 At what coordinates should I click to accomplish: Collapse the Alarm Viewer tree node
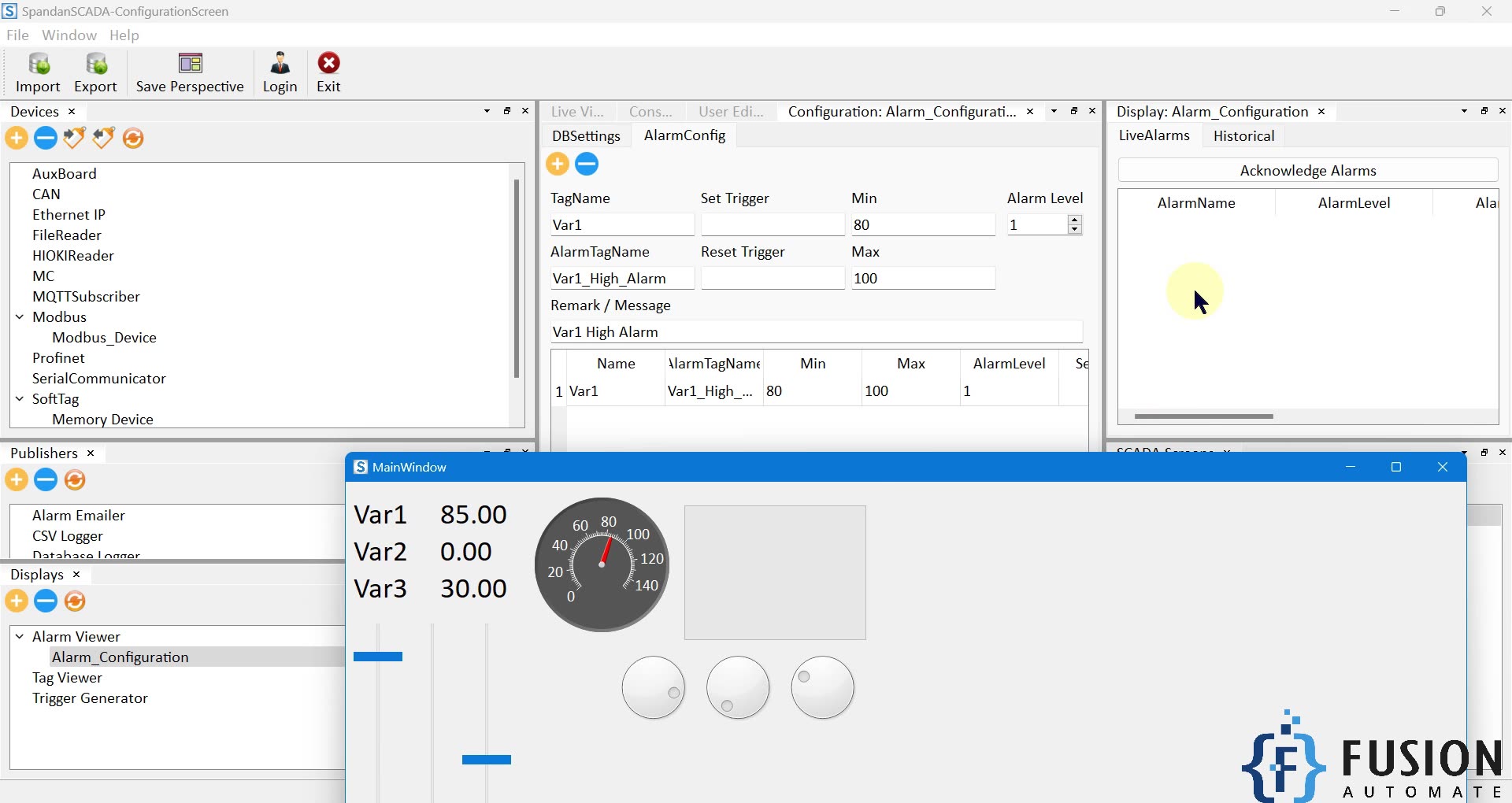(x=20, y=637)
